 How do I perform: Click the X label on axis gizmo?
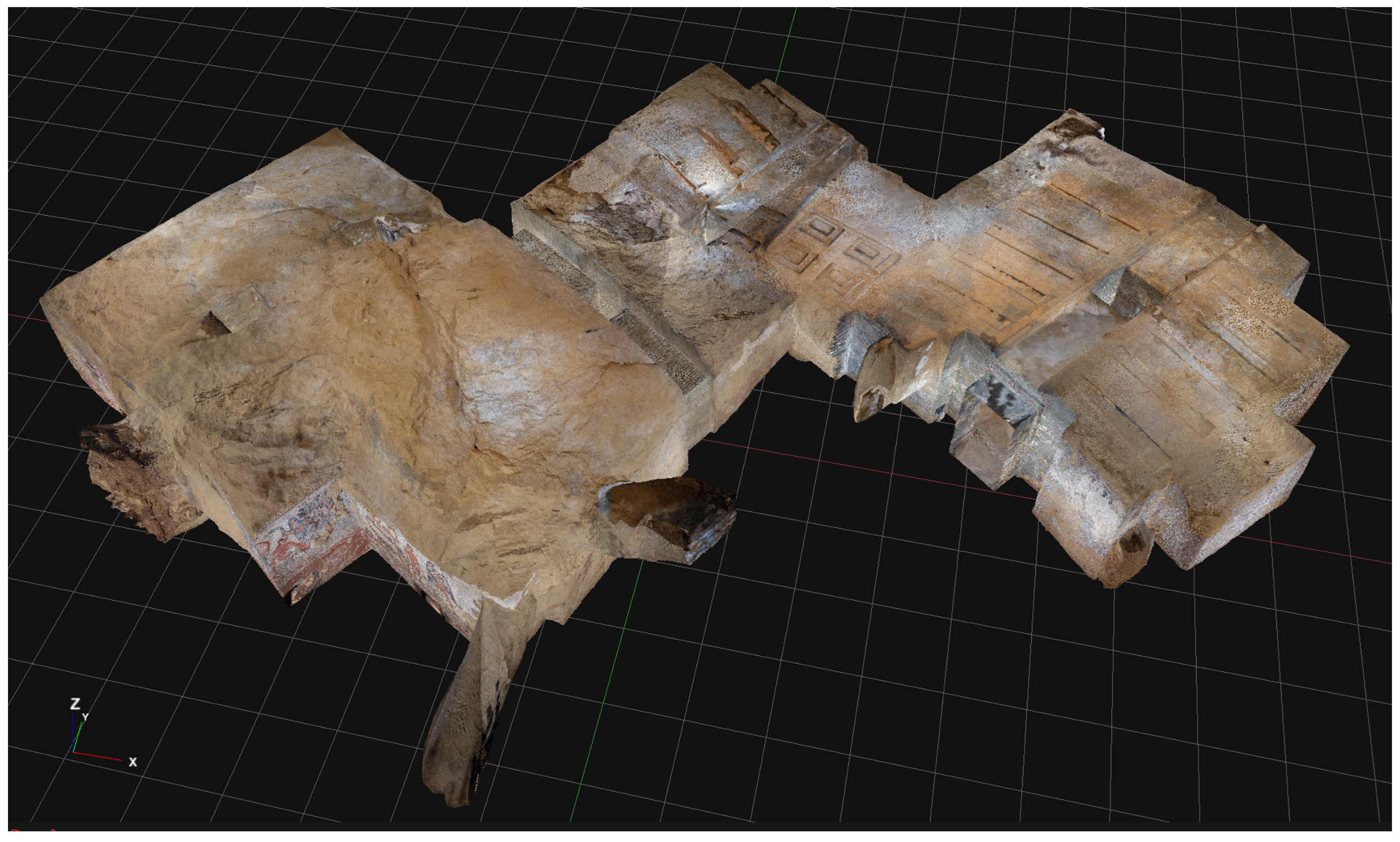pos(133,762)
